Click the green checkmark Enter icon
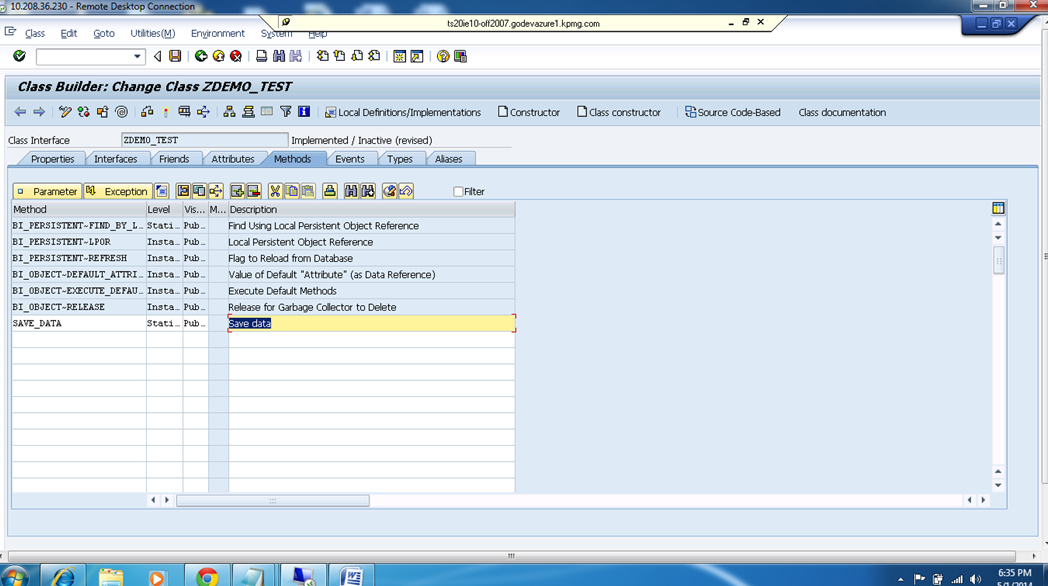 (19, 56)
